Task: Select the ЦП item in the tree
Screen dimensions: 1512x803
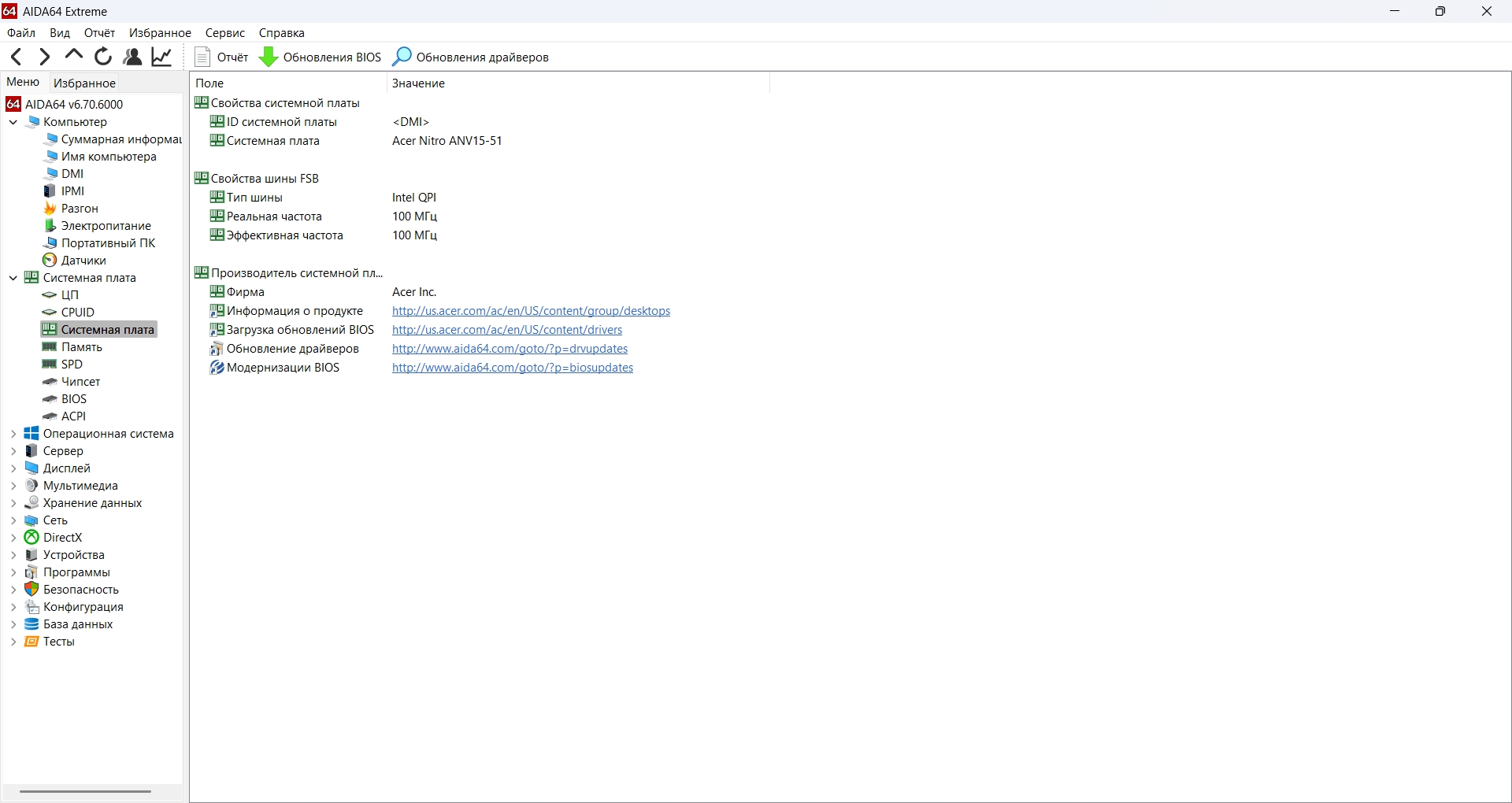Action: 61,295
